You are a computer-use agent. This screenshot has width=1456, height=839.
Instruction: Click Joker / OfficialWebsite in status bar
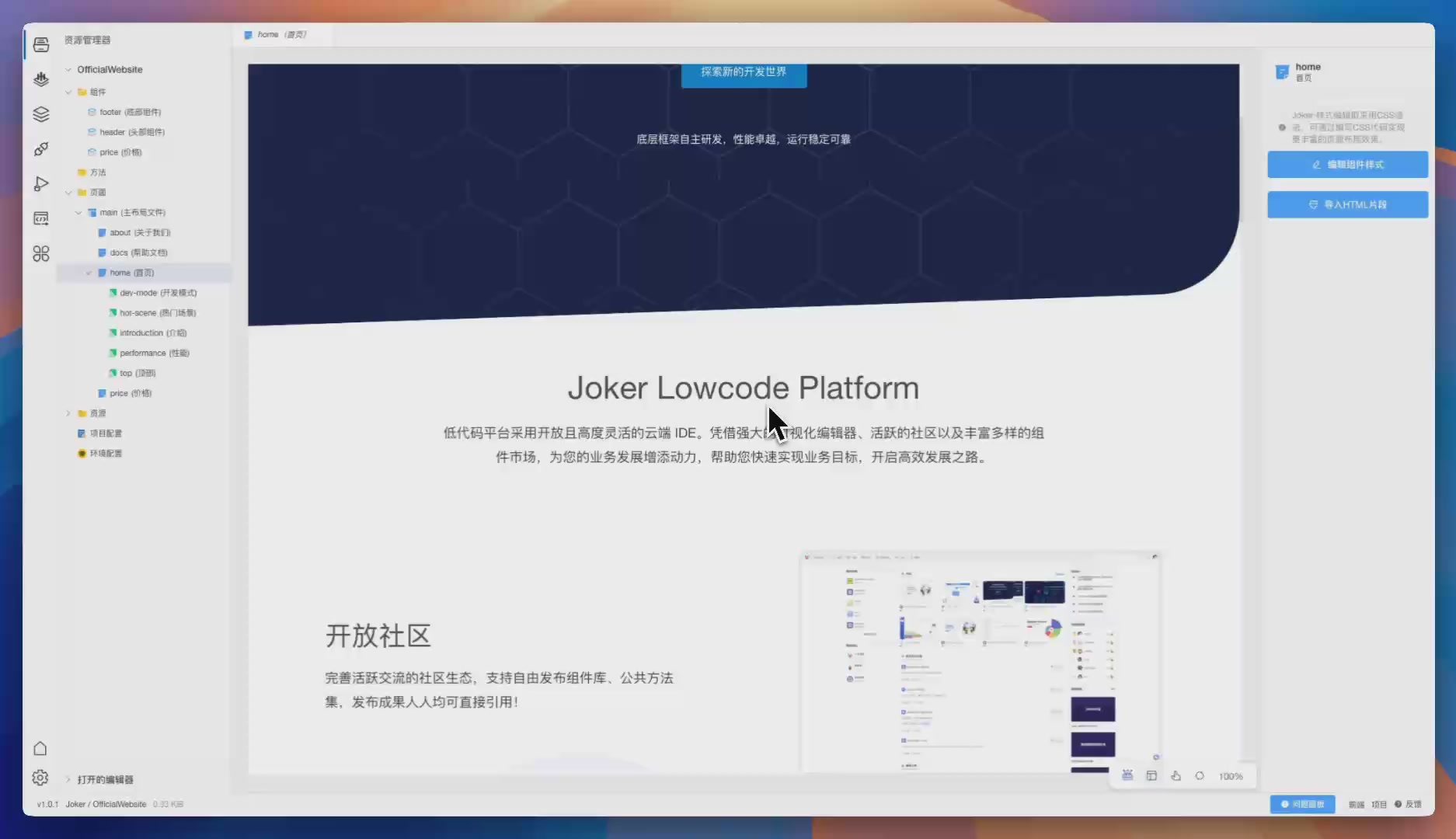(x=106, y=804)
